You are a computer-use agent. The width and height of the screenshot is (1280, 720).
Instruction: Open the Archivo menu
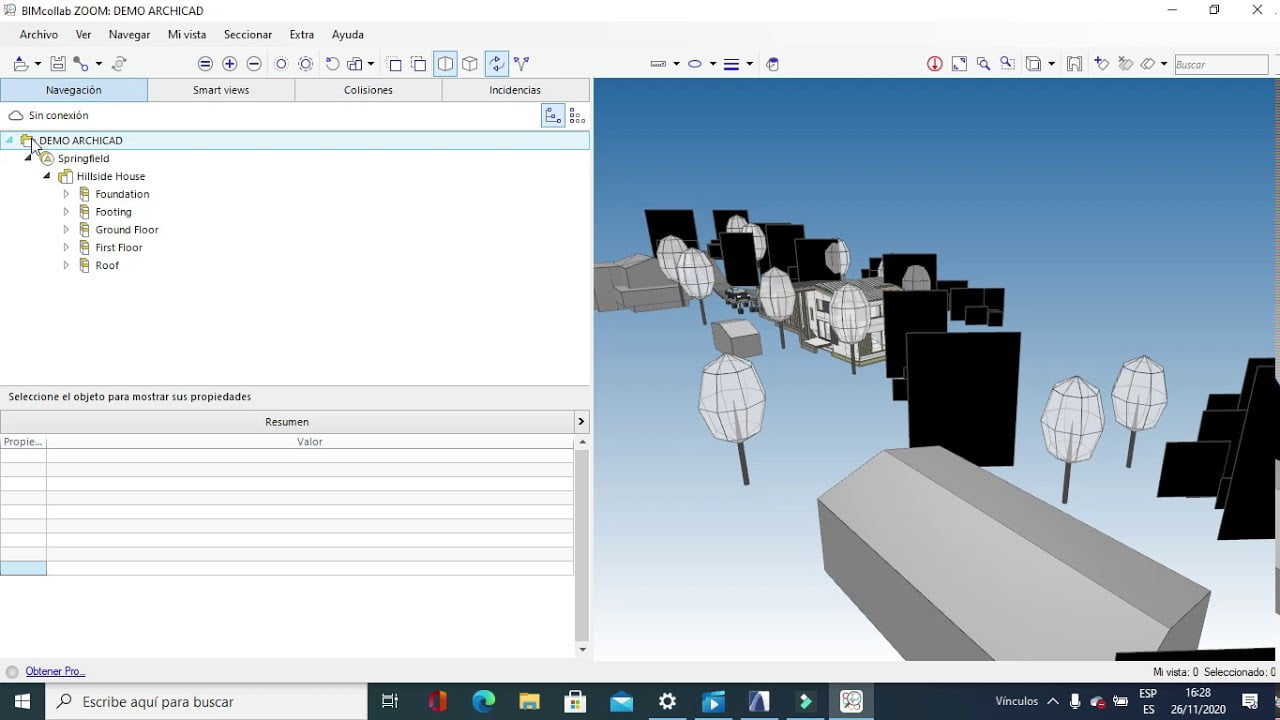39,34
